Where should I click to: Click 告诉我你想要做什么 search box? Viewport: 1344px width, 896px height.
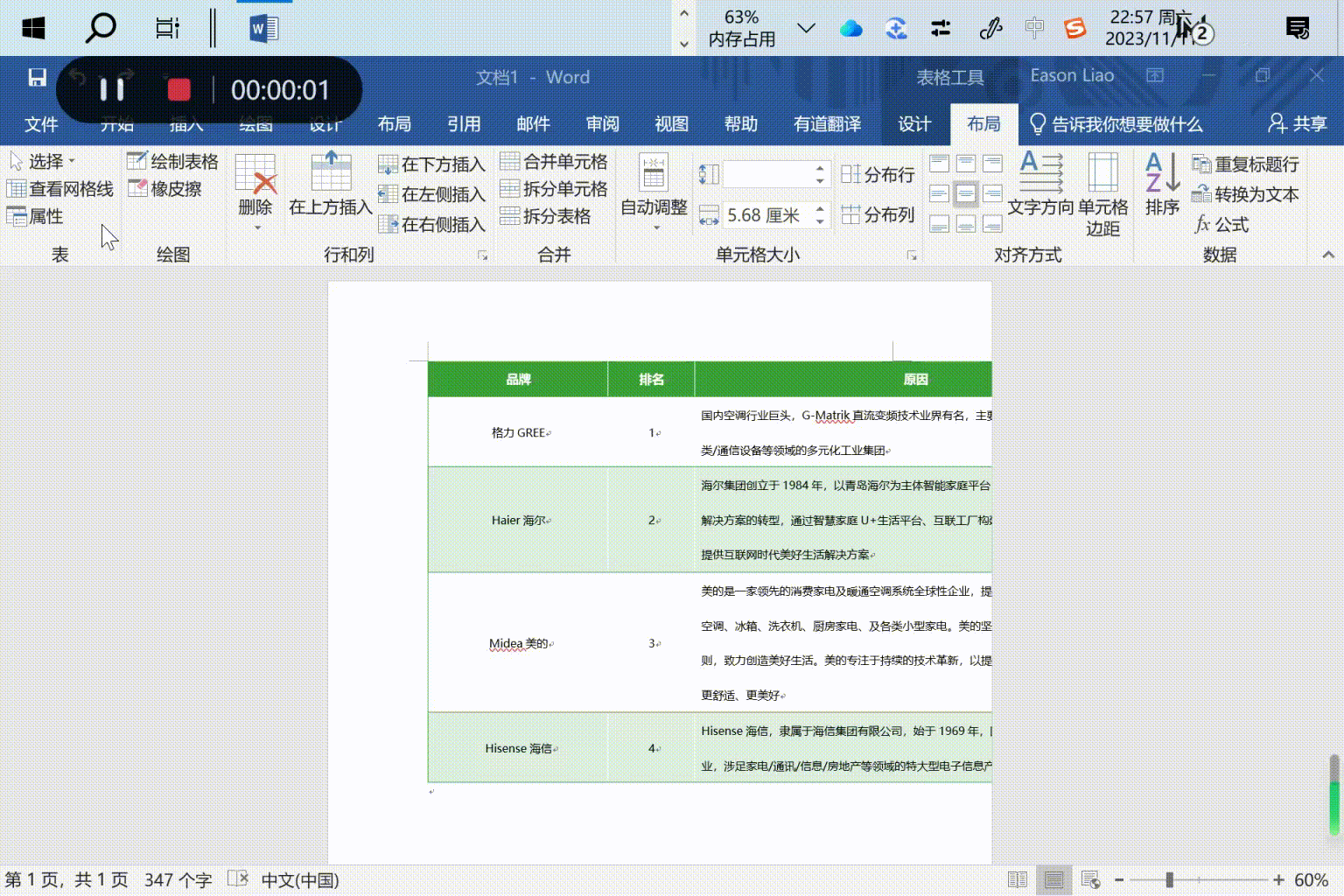coord(1116,124)
